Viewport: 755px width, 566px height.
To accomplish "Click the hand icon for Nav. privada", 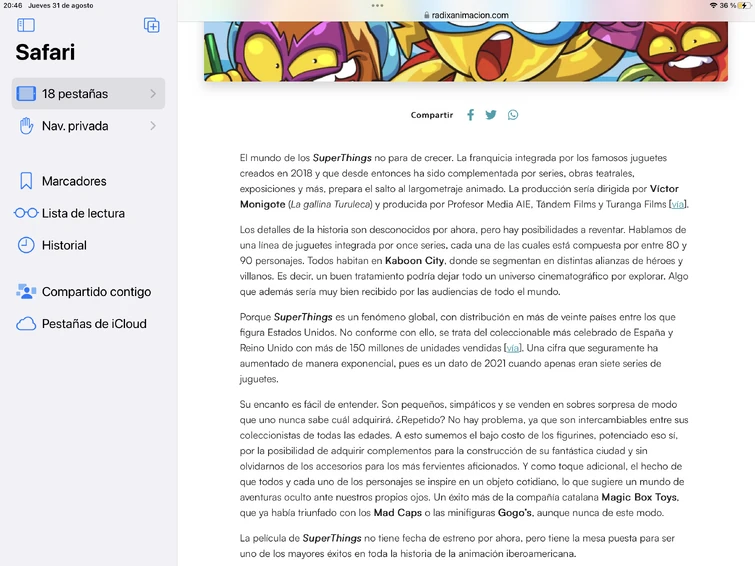I will pos(26,126).
